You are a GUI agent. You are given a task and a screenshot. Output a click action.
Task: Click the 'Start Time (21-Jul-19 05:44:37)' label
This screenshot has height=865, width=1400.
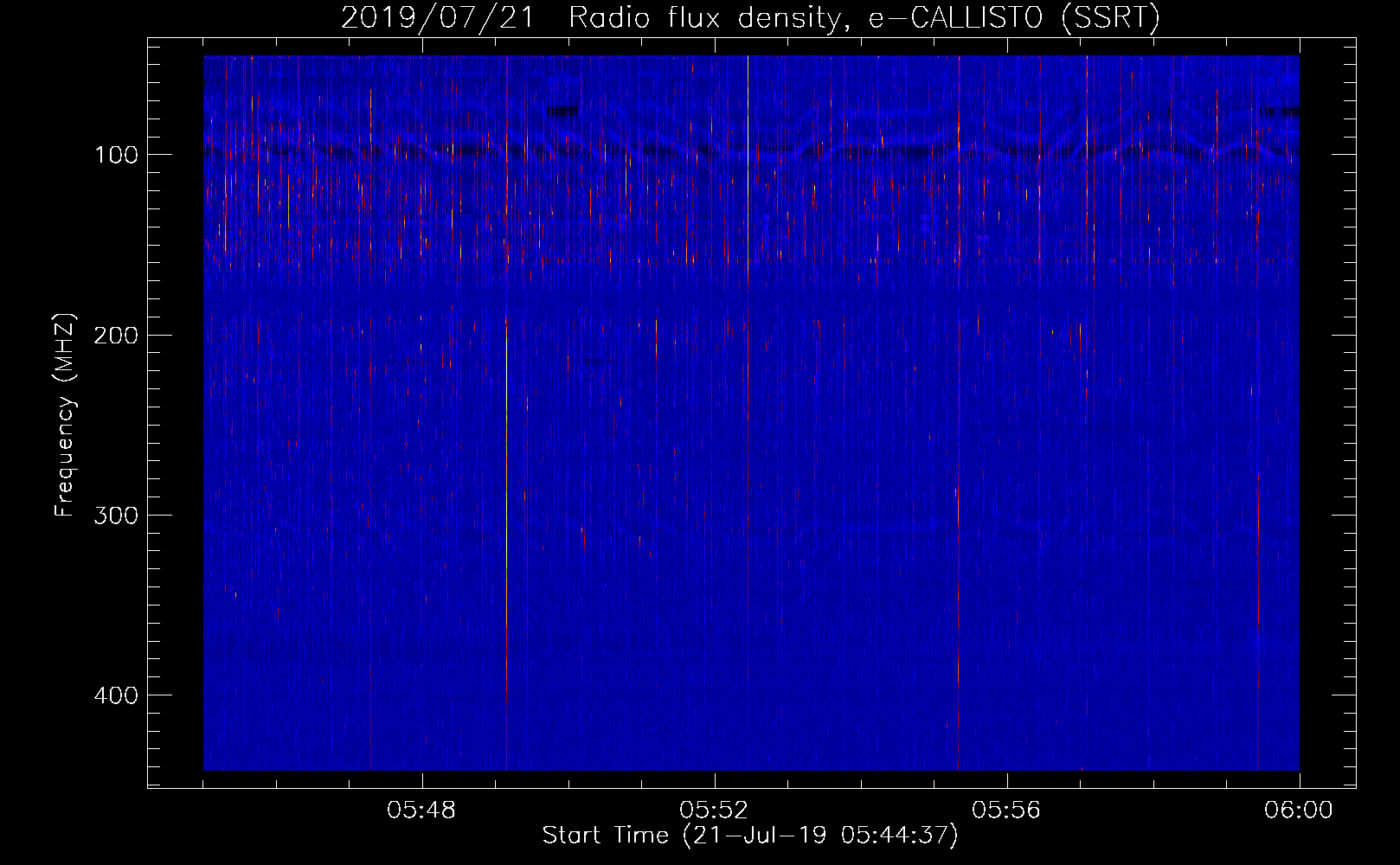(x=750, y=836)
